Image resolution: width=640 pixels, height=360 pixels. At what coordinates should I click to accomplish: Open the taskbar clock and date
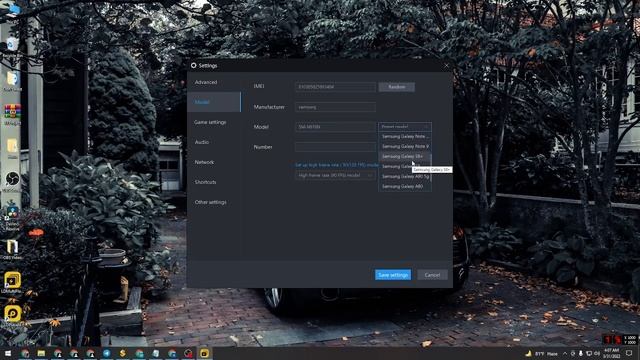click(612, 353)
